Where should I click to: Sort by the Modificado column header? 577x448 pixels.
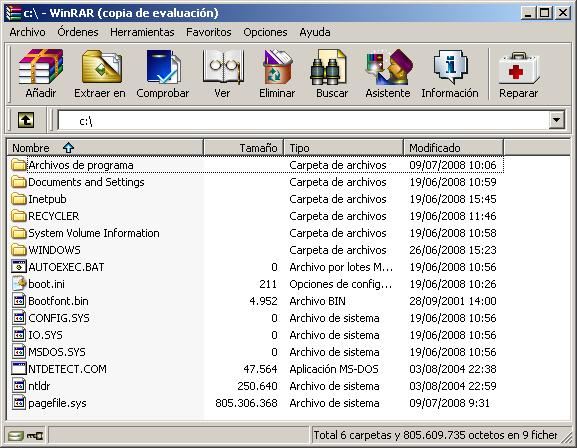pyautogui.click(x=453, y=148)
